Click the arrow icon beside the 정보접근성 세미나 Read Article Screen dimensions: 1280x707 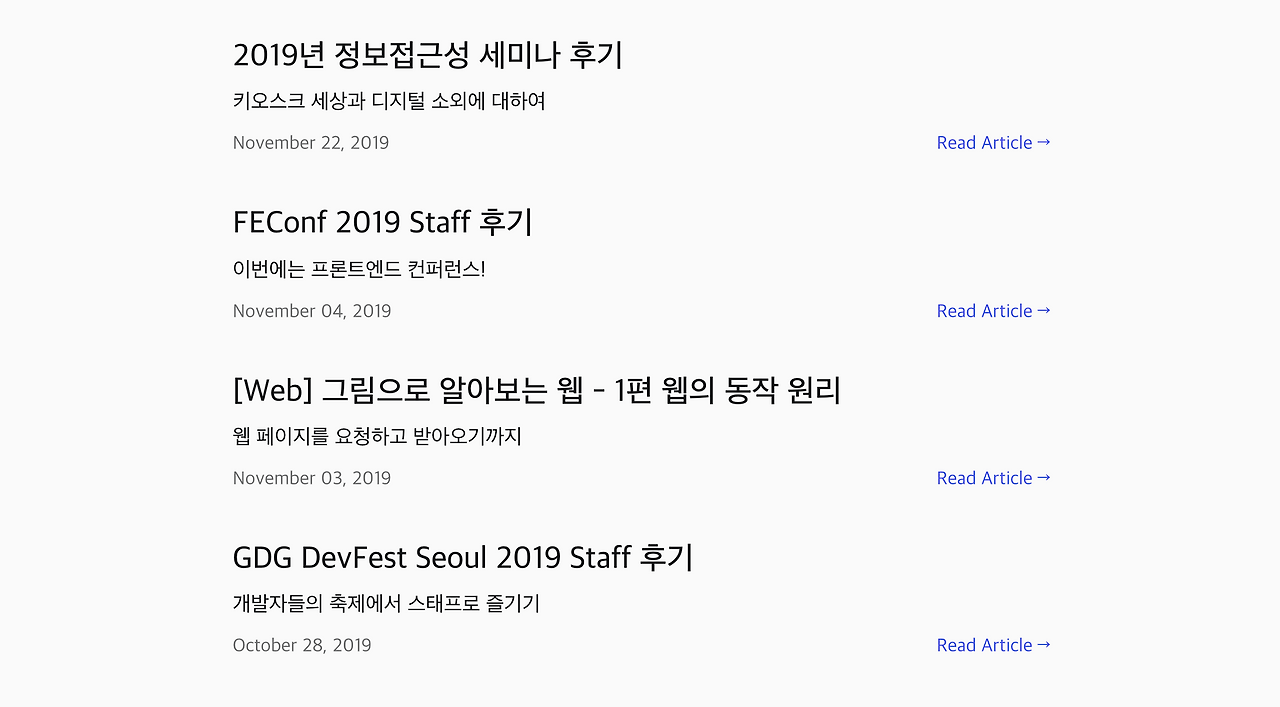(x=1044, y=143)
